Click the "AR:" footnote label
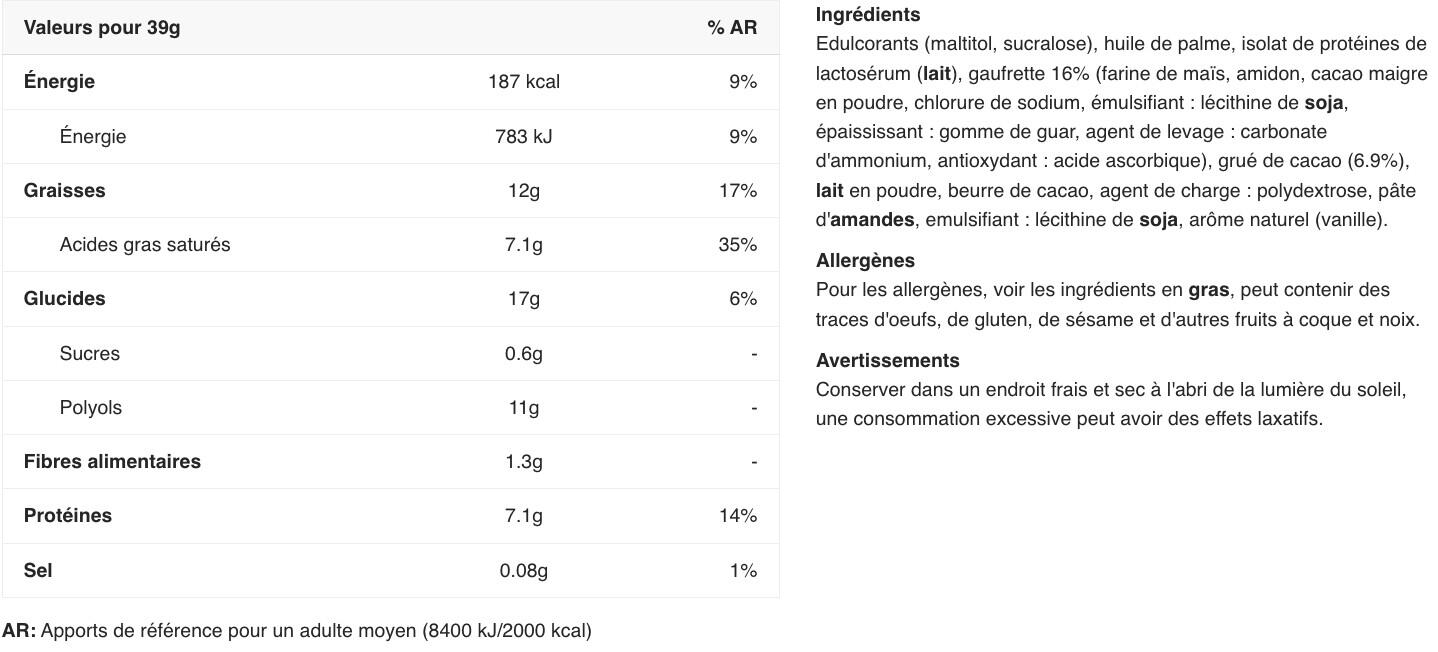This screenshot has width=1438, height=652. click(x=19, y=631)
